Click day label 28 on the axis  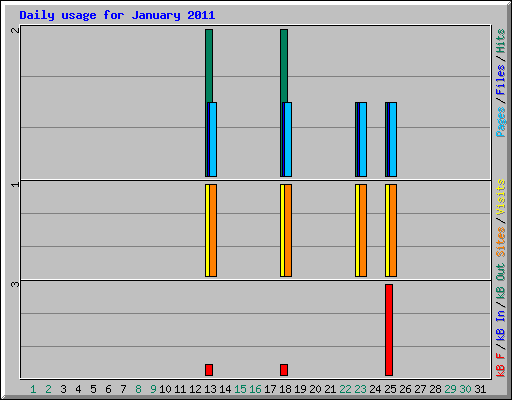click(x=435, y=389)
